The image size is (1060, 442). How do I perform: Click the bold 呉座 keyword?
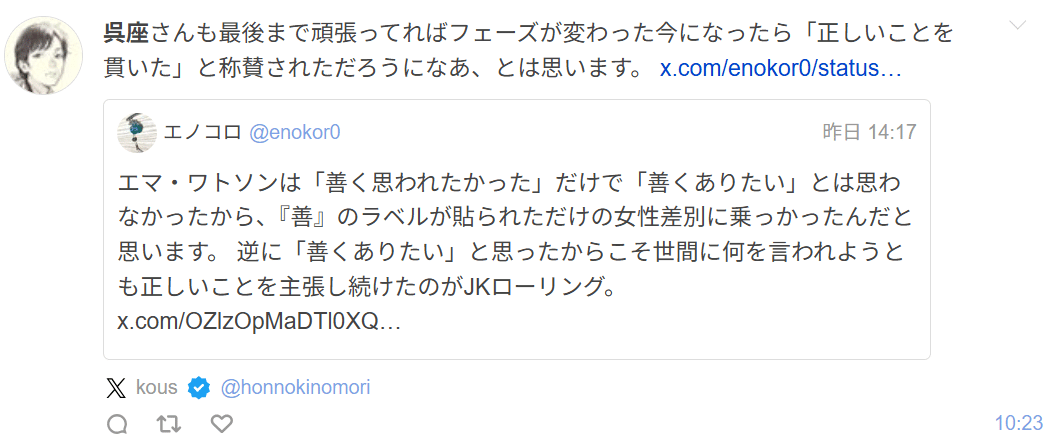click(x=126, y=33)
